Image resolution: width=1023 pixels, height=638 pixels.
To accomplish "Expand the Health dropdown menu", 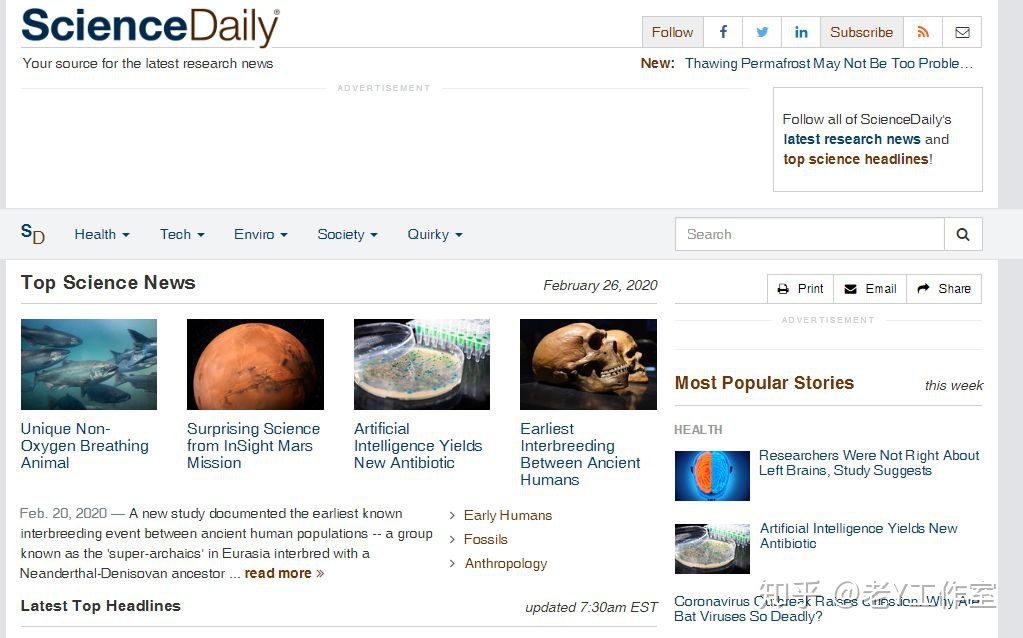I will click(x=102, y=234).
